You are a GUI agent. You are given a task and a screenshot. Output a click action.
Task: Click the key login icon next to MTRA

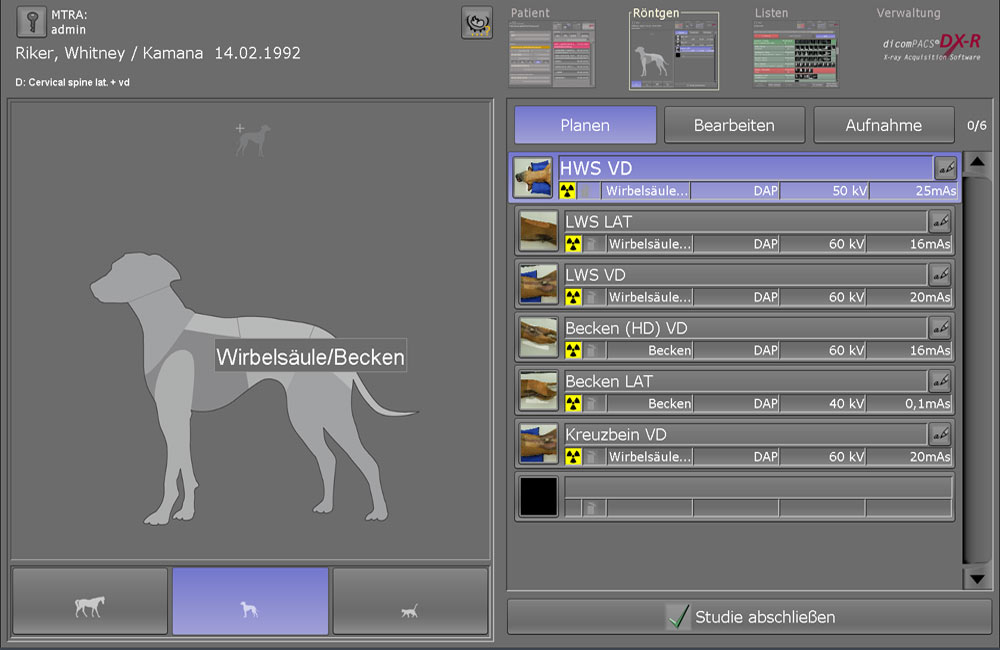point(31,21)
